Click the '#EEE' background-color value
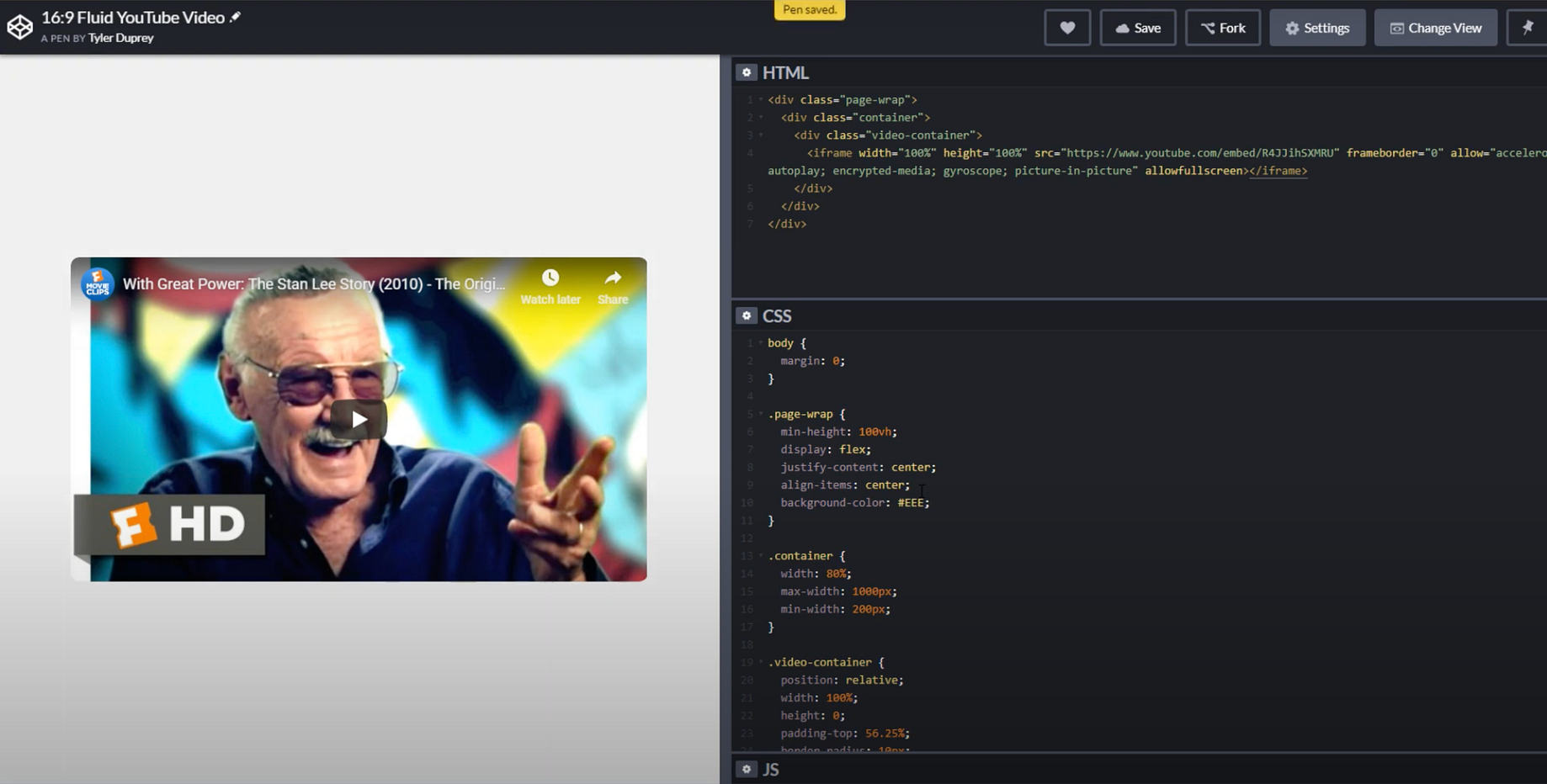 pos(910,502)
